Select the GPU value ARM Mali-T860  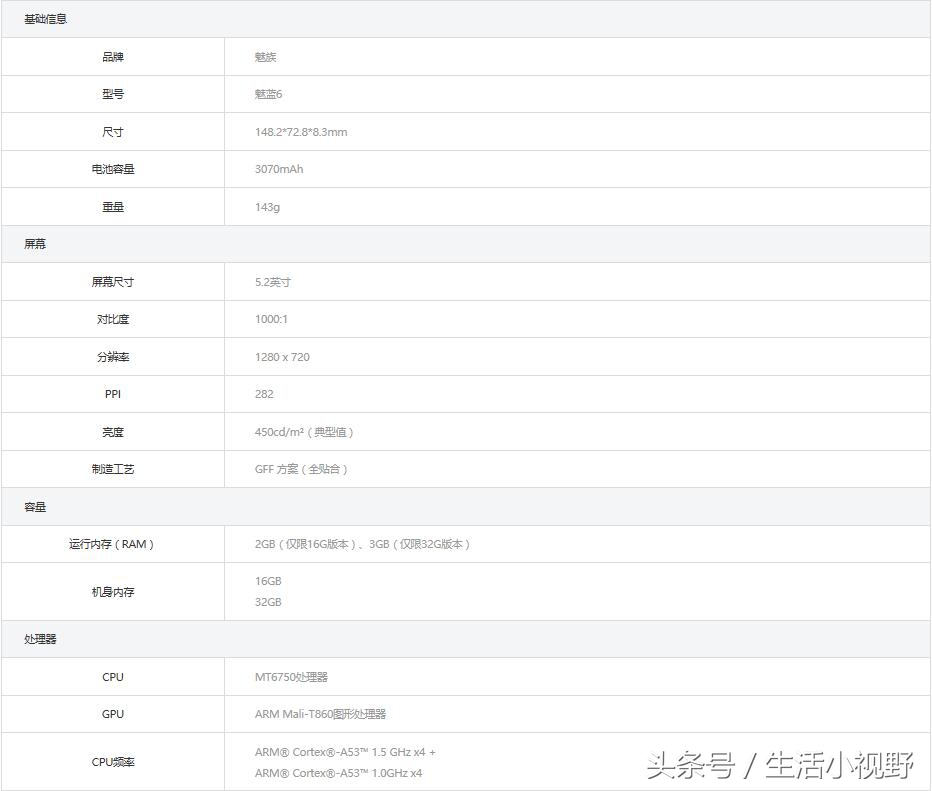tap(321, 713)
